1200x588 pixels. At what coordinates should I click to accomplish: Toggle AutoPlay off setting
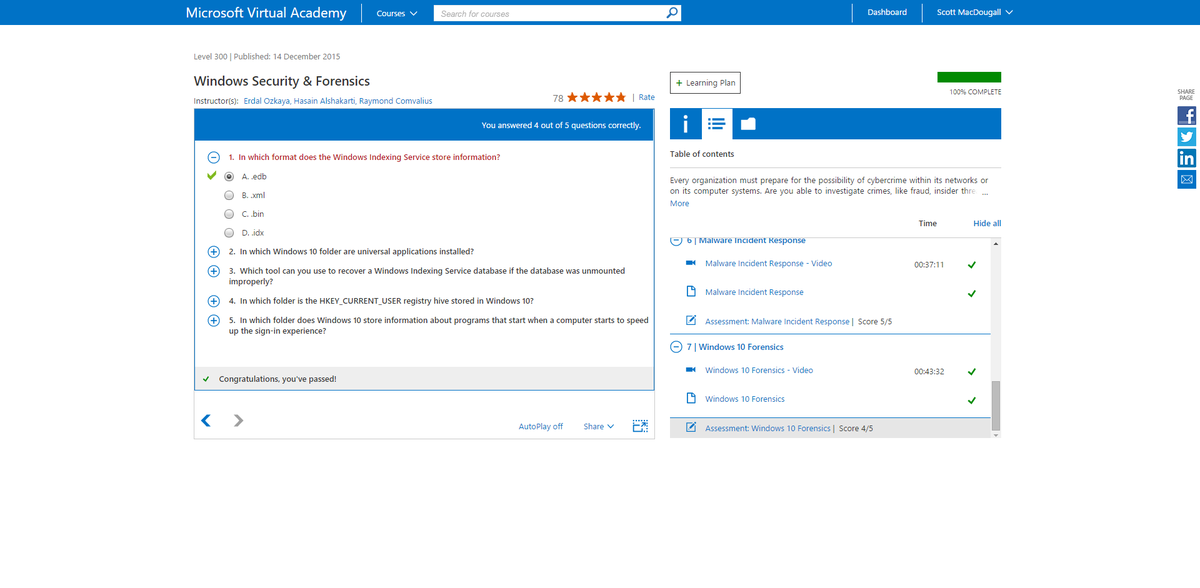click(x=541, y=426)
